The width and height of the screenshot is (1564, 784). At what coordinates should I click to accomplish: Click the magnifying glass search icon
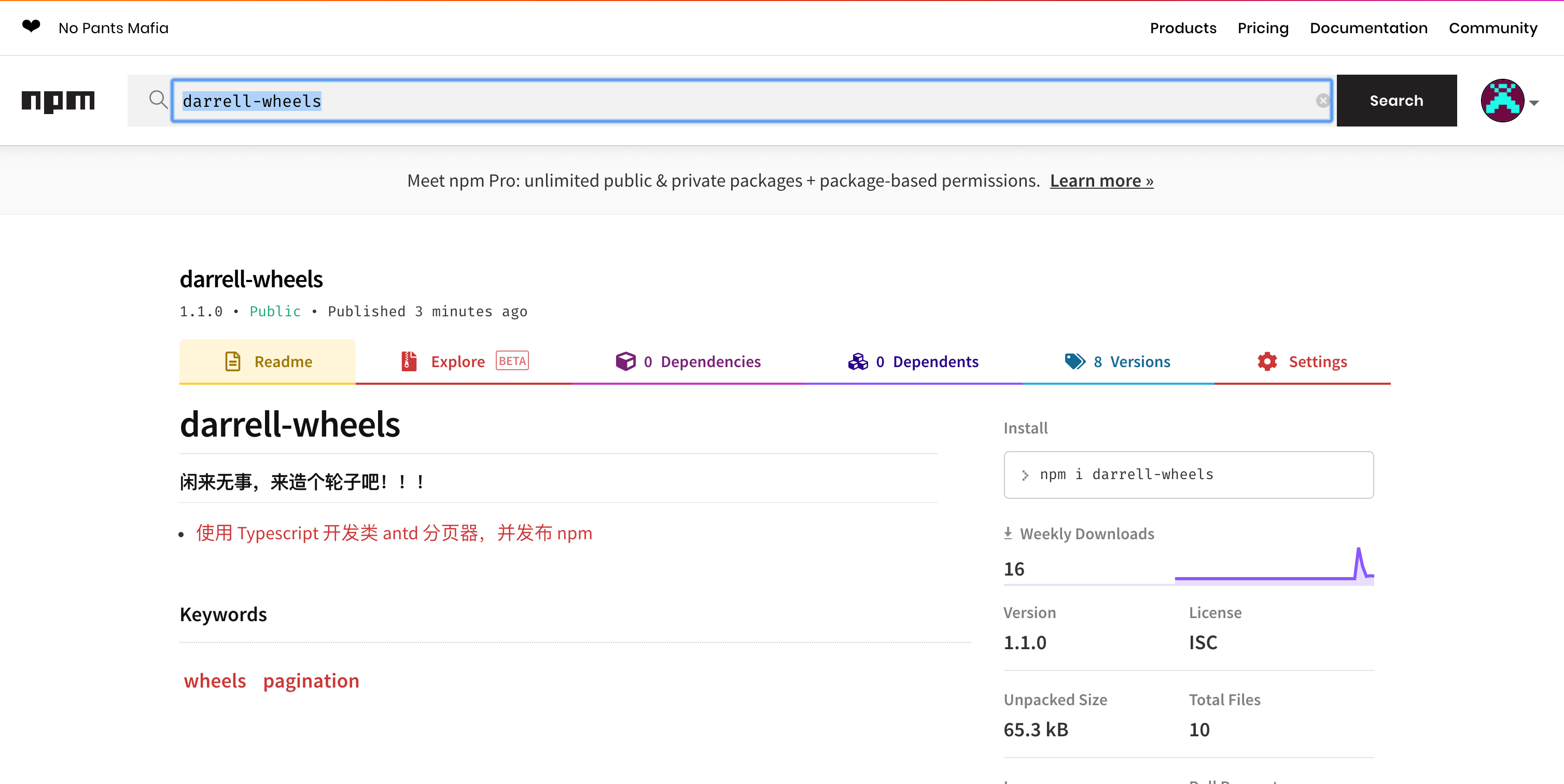click(158, 100)
